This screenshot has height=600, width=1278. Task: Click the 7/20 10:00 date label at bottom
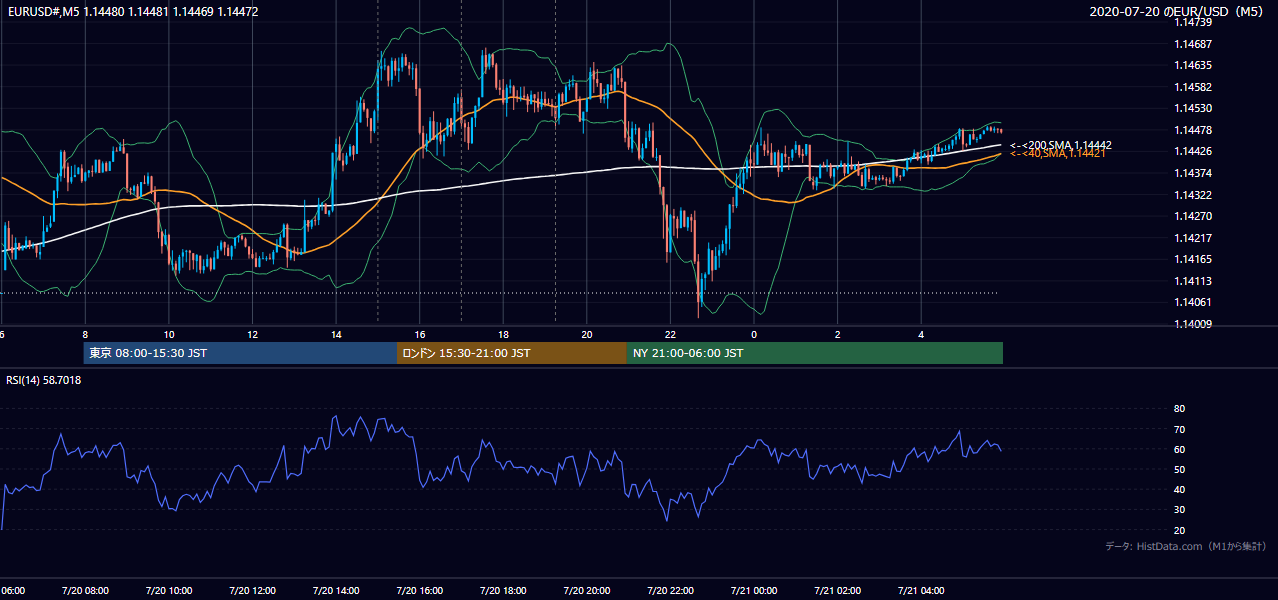pyautogui.click(x=169, y=591)
